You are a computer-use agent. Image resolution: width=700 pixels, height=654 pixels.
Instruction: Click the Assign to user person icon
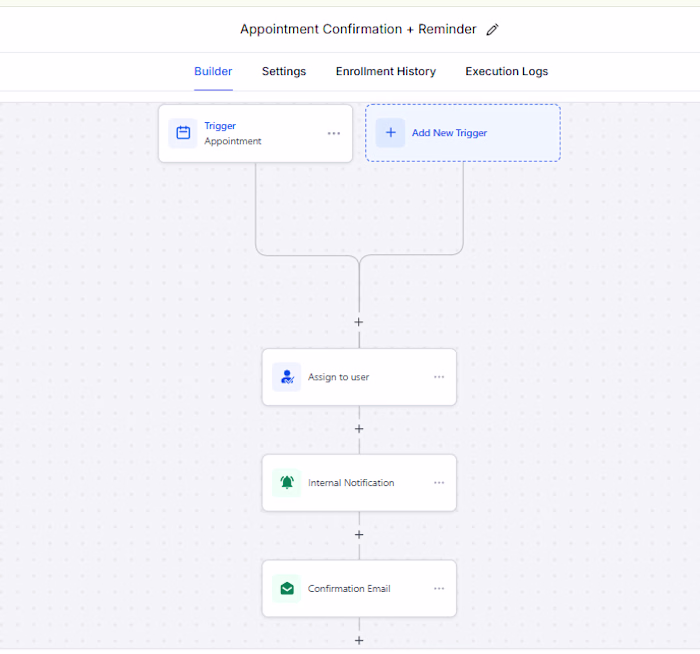(287, 377)
